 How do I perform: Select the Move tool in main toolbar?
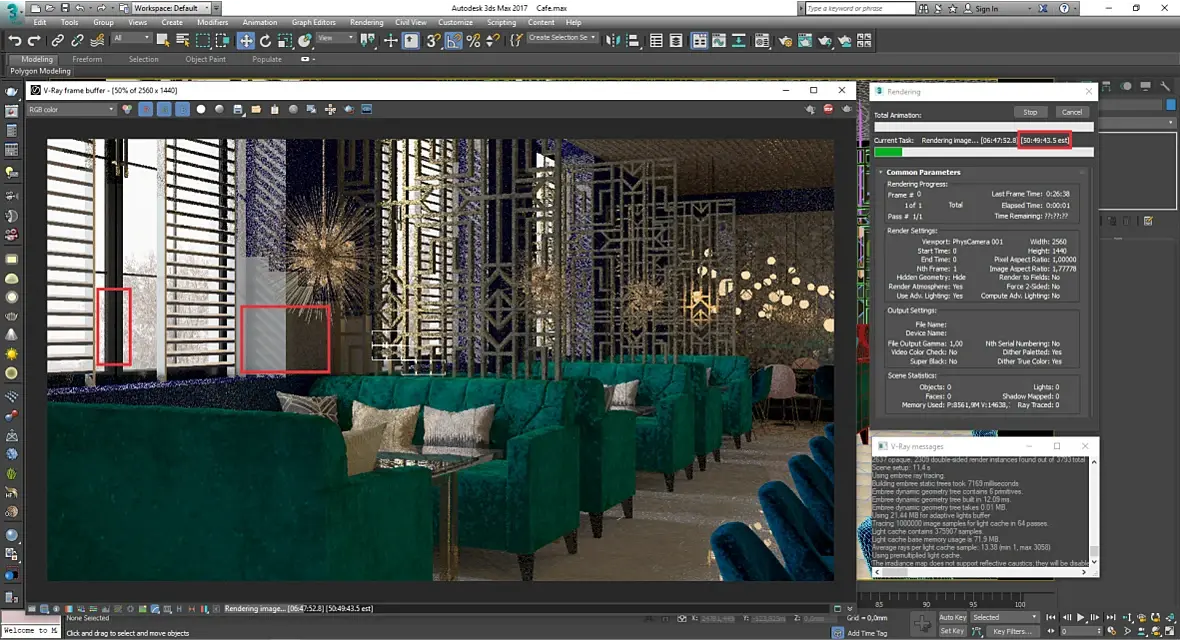coord(245,41)
